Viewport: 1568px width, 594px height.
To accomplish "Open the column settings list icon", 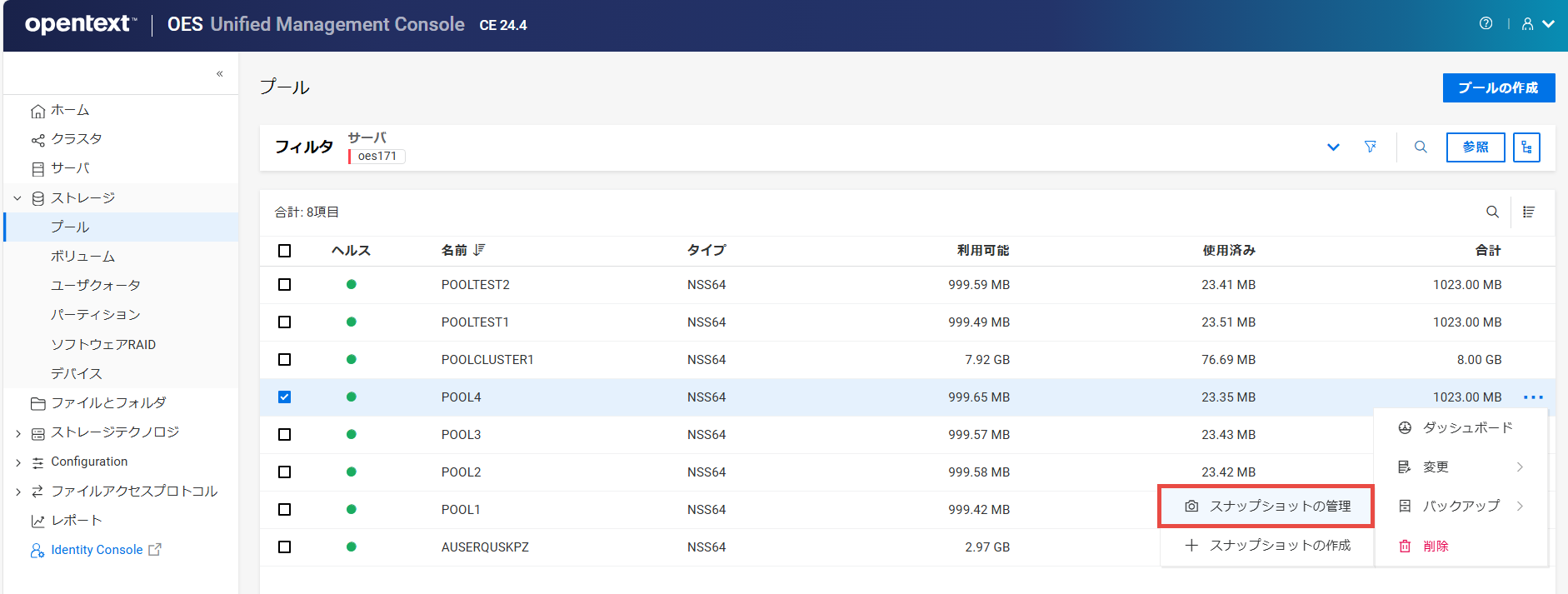I will (x=1529, y=212).
